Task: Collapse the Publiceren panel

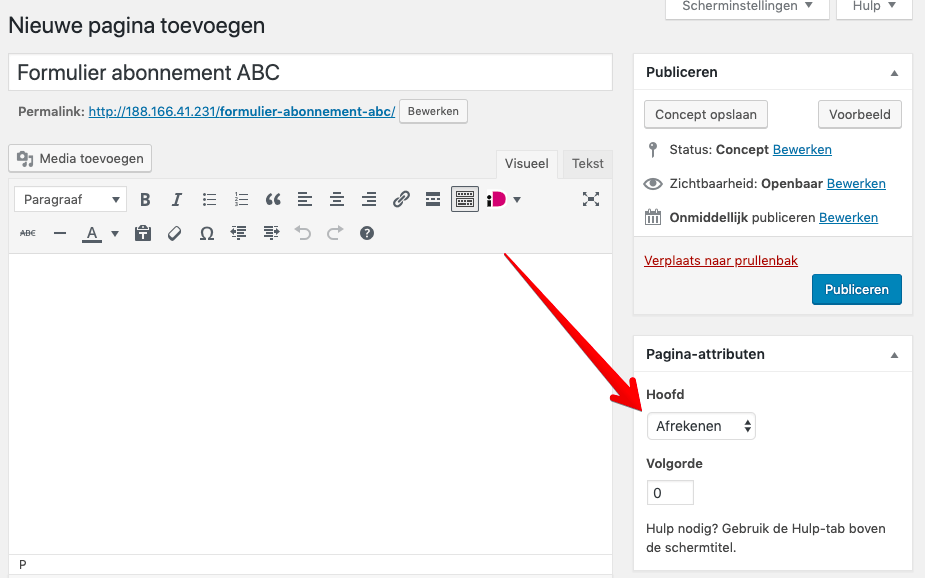Action: 894,73
